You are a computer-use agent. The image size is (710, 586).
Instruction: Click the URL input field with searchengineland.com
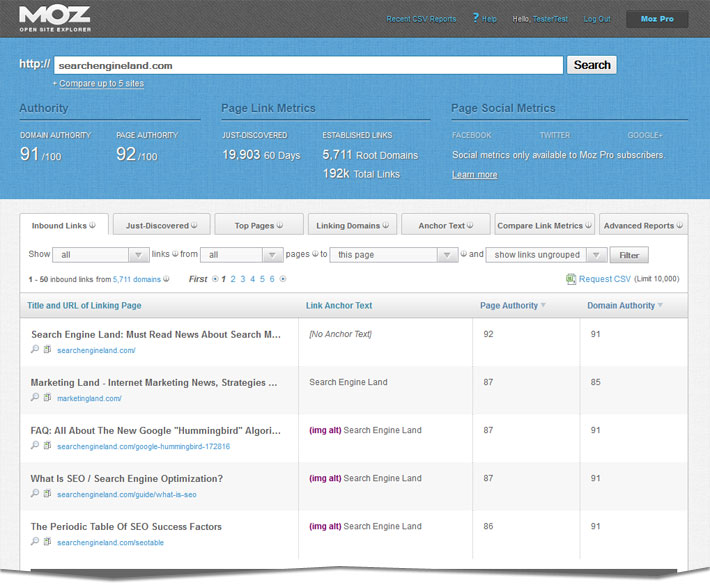[x=308, y=65]
